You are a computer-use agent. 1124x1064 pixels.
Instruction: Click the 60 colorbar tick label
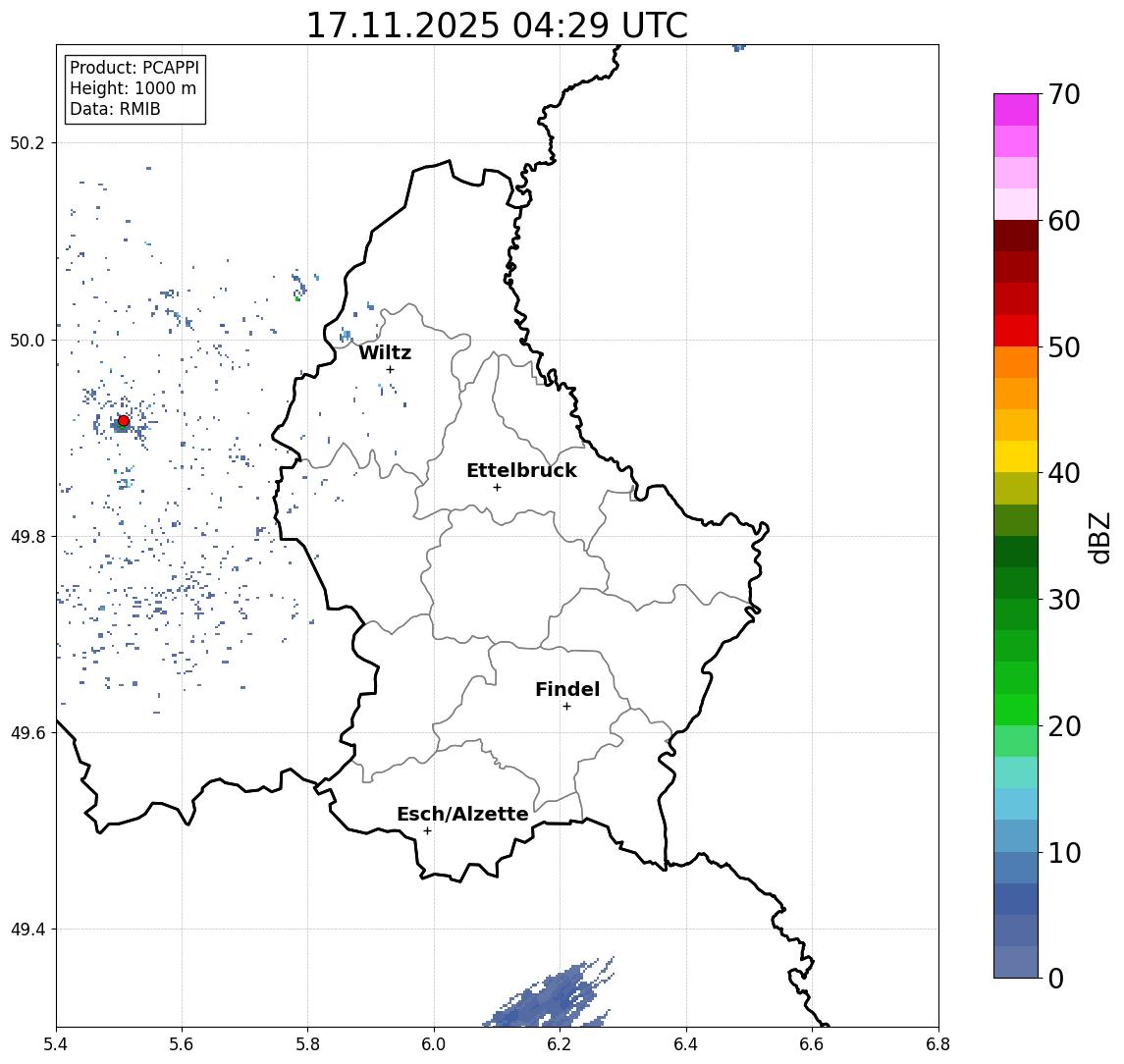click(x=1064, y=222)
